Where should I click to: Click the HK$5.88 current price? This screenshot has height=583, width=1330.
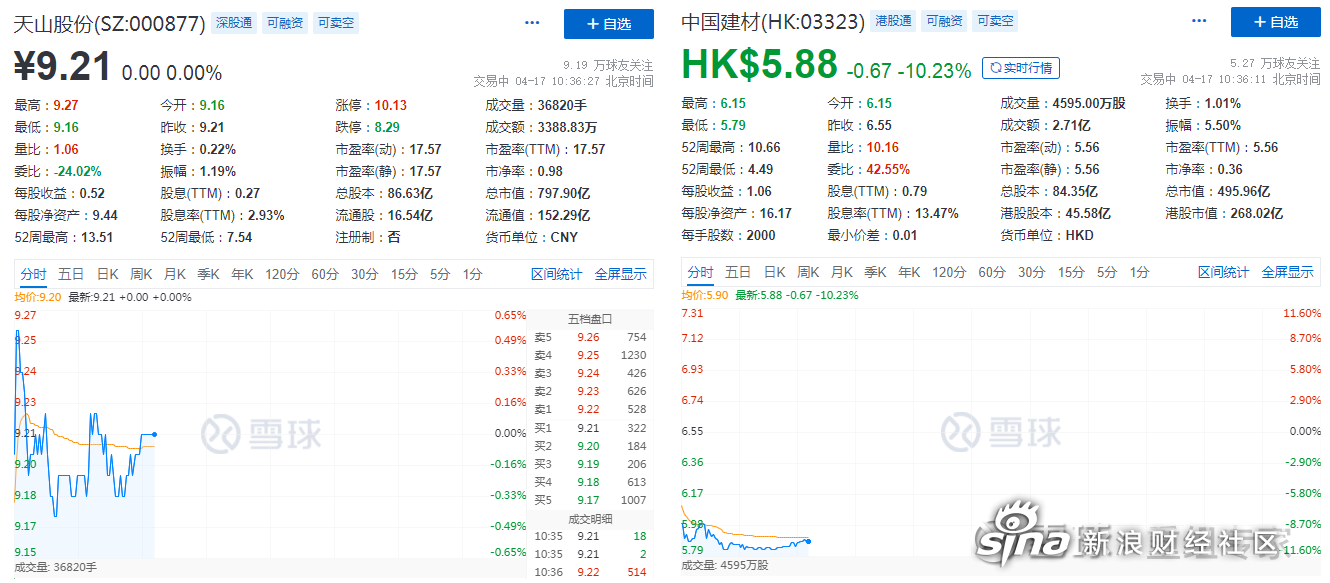pyautogui.click(x=760, y=64)
